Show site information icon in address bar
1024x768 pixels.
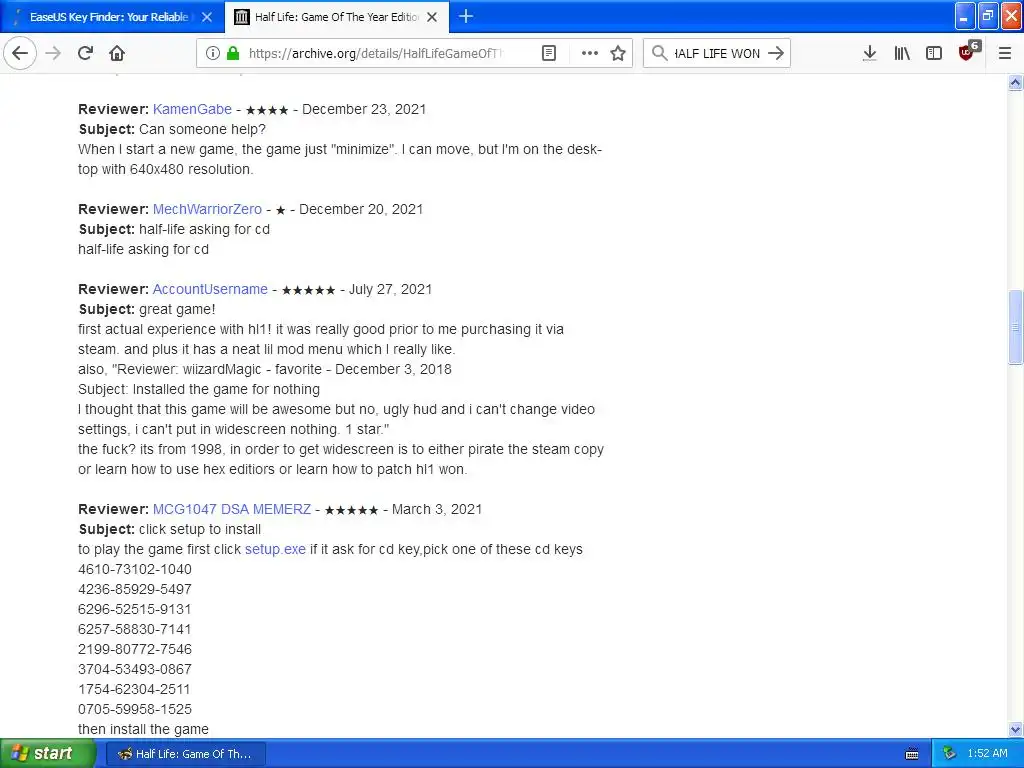tap(212, 53)
